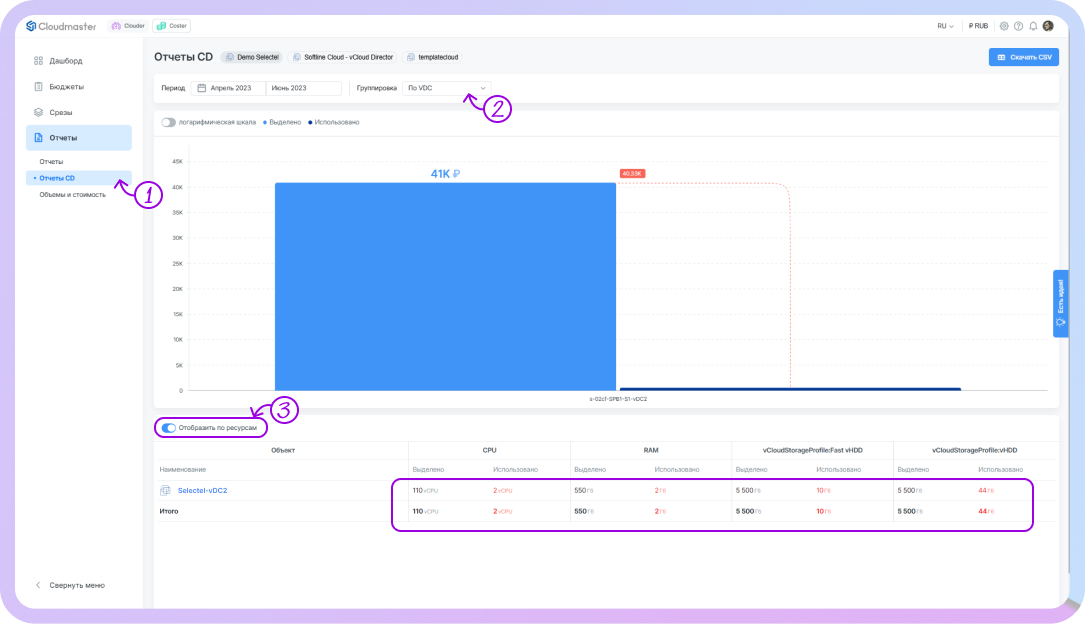Screen dimensions: 1085x624
Task: Open the Дашборд section icon
Action: click(x=39, y=61)
